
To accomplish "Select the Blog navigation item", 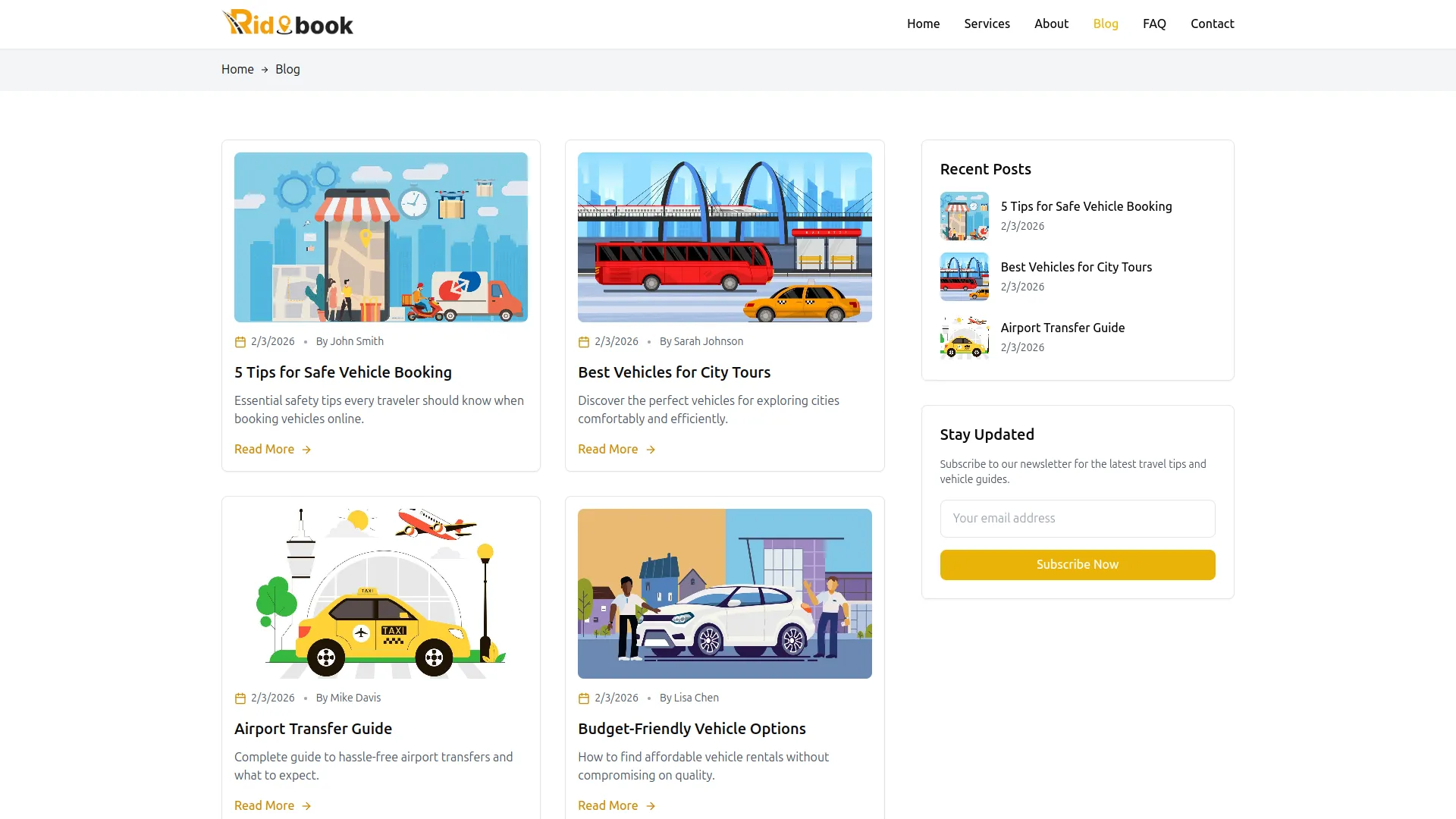I will point(1106,24).
